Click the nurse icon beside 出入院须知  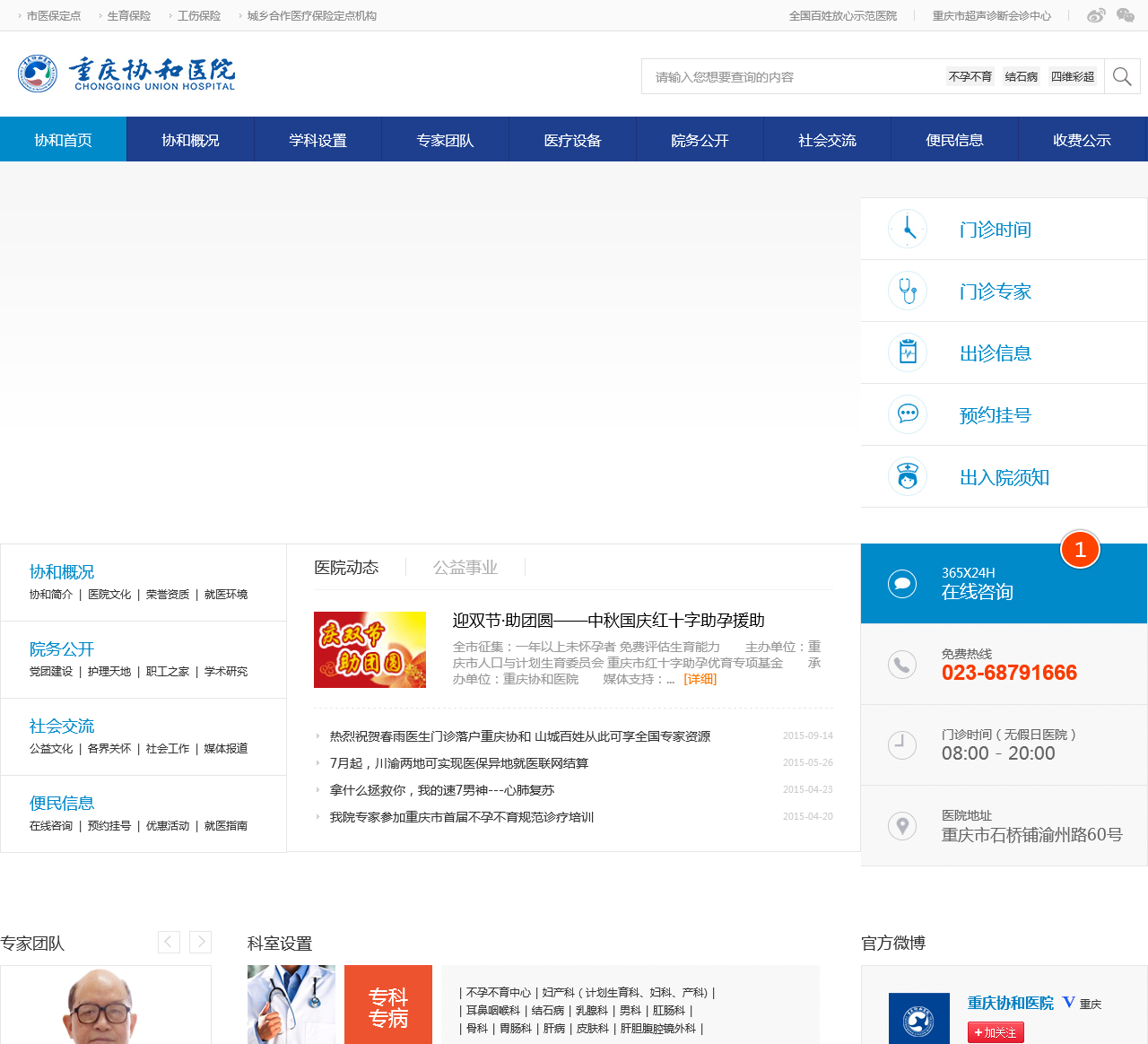[x=908, y=477]
